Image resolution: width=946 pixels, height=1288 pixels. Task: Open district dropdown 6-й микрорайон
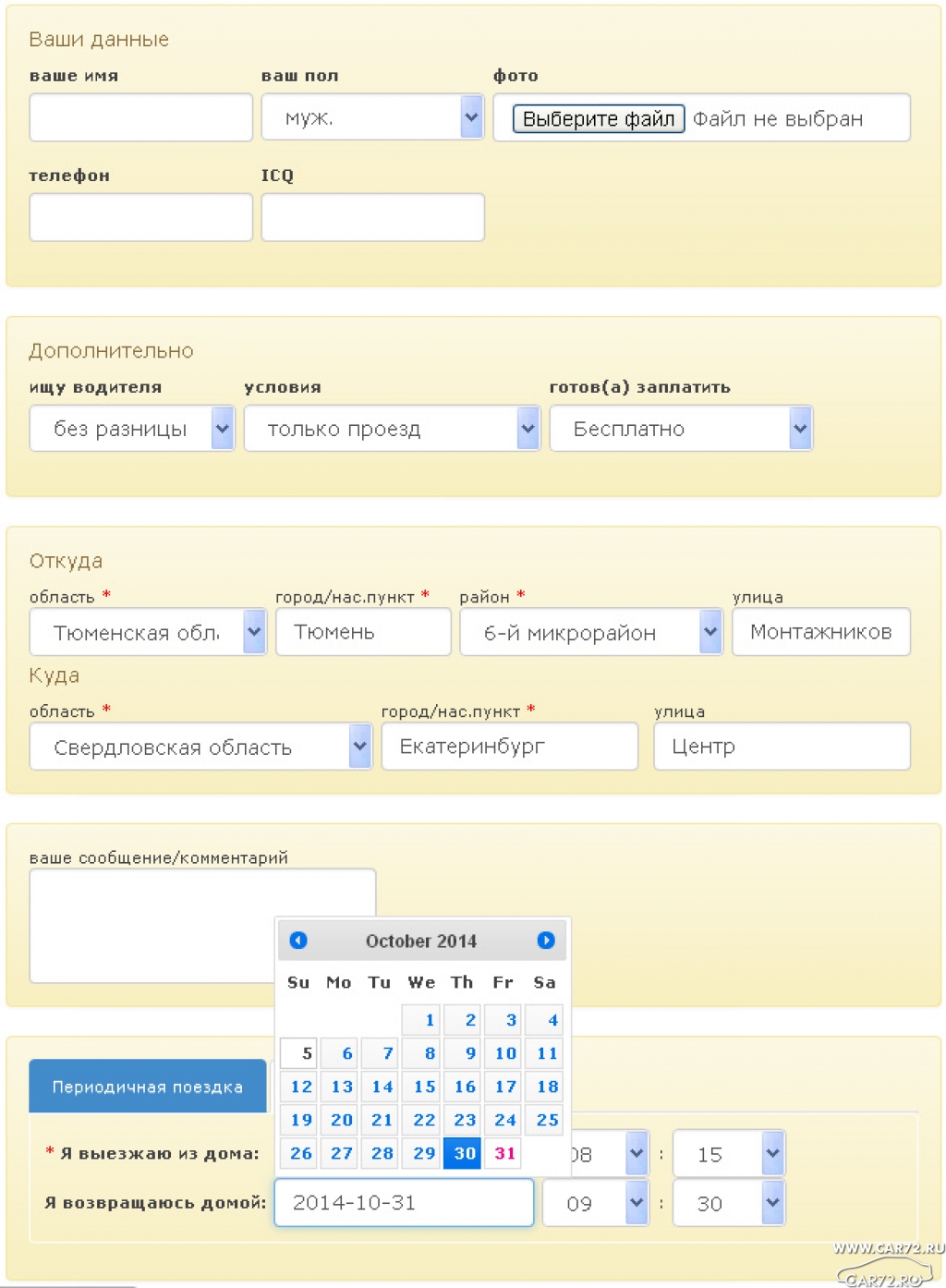[591, 632]
